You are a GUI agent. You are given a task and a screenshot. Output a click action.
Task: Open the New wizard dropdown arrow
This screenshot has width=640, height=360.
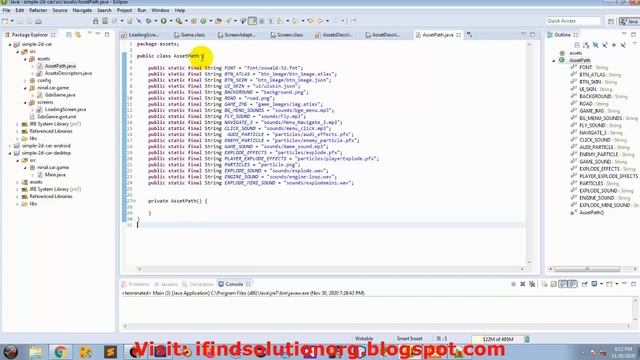[12, 21]
